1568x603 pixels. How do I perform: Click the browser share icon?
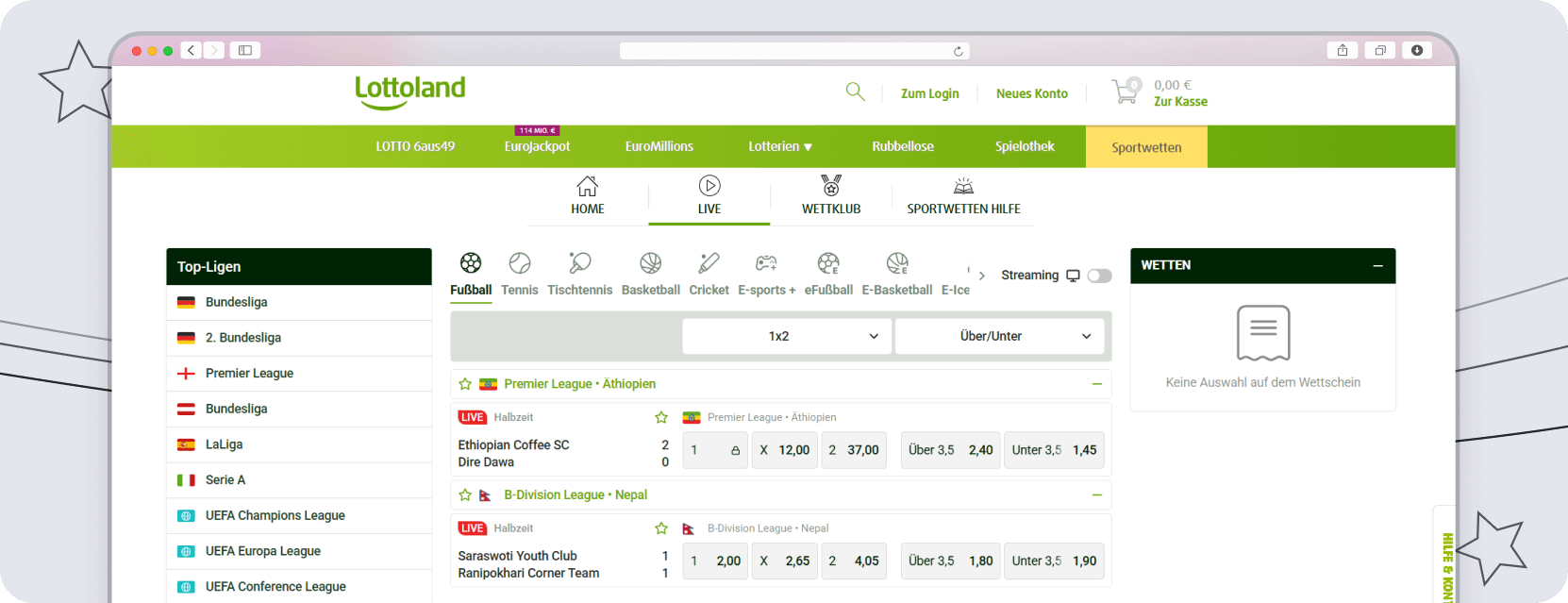pyautogui.click(x=1343, y=50)
